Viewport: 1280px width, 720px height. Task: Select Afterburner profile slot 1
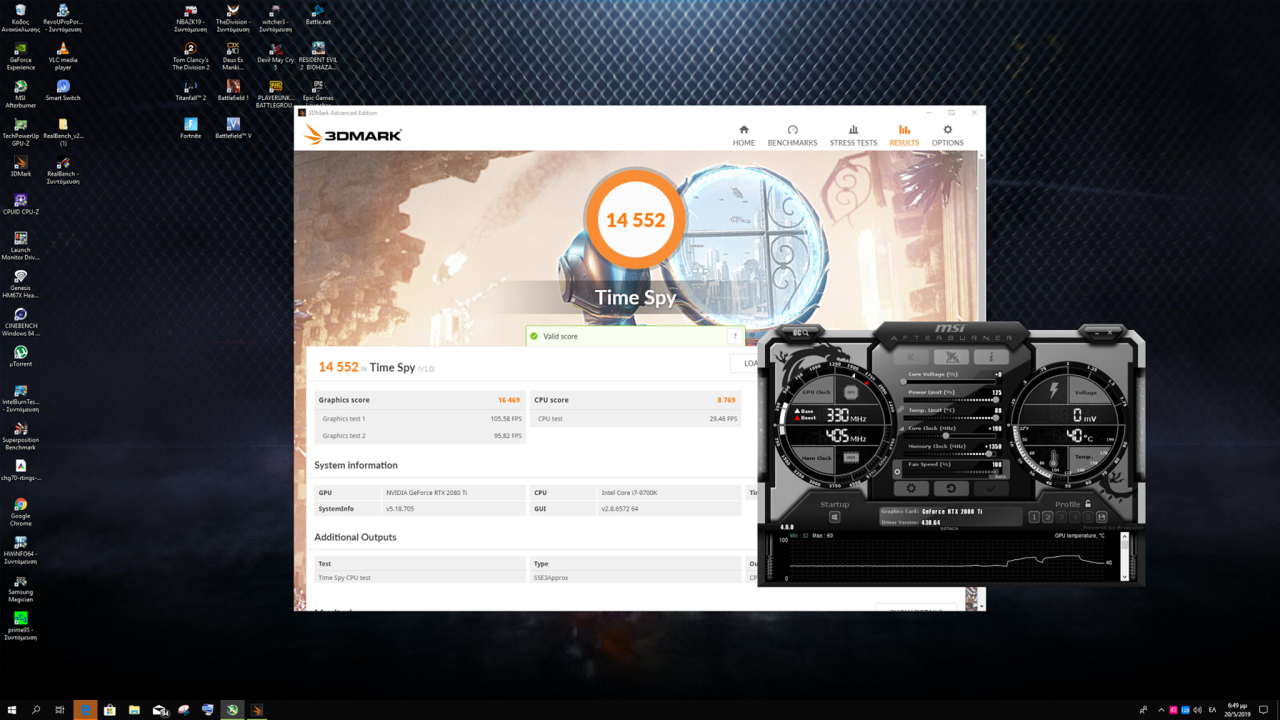coord(1034,517)
